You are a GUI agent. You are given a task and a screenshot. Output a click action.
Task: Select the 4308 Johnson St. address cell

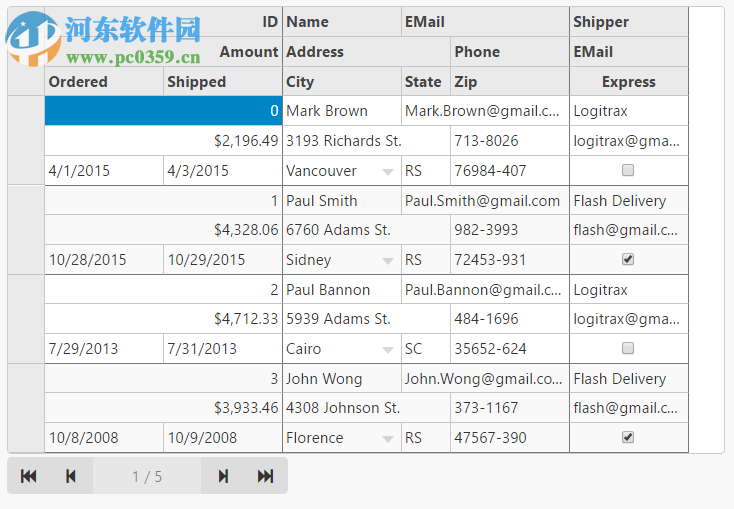point(367,407)
